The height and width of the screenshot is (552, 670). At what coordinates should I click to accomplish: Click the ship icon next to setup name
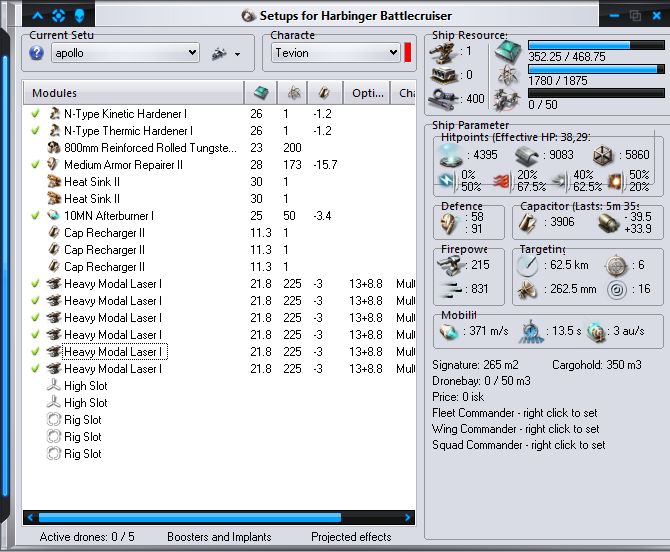coord(219,53)
